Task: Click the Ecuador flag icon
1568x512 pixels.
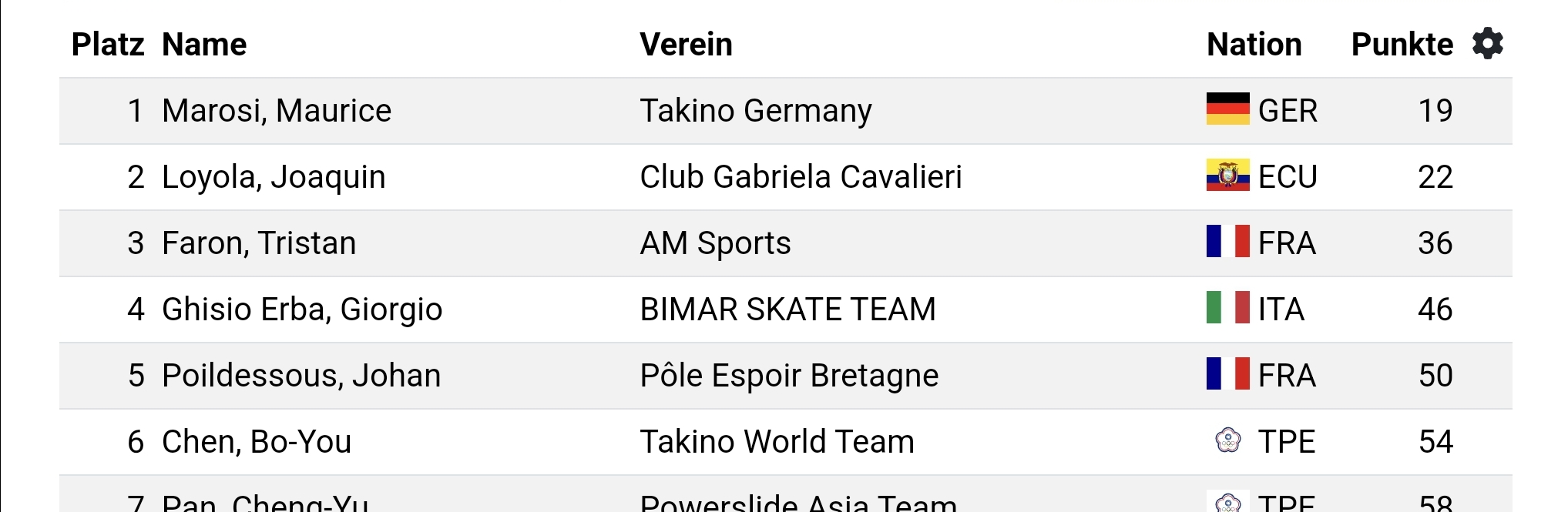Action: coord(1227,176)
